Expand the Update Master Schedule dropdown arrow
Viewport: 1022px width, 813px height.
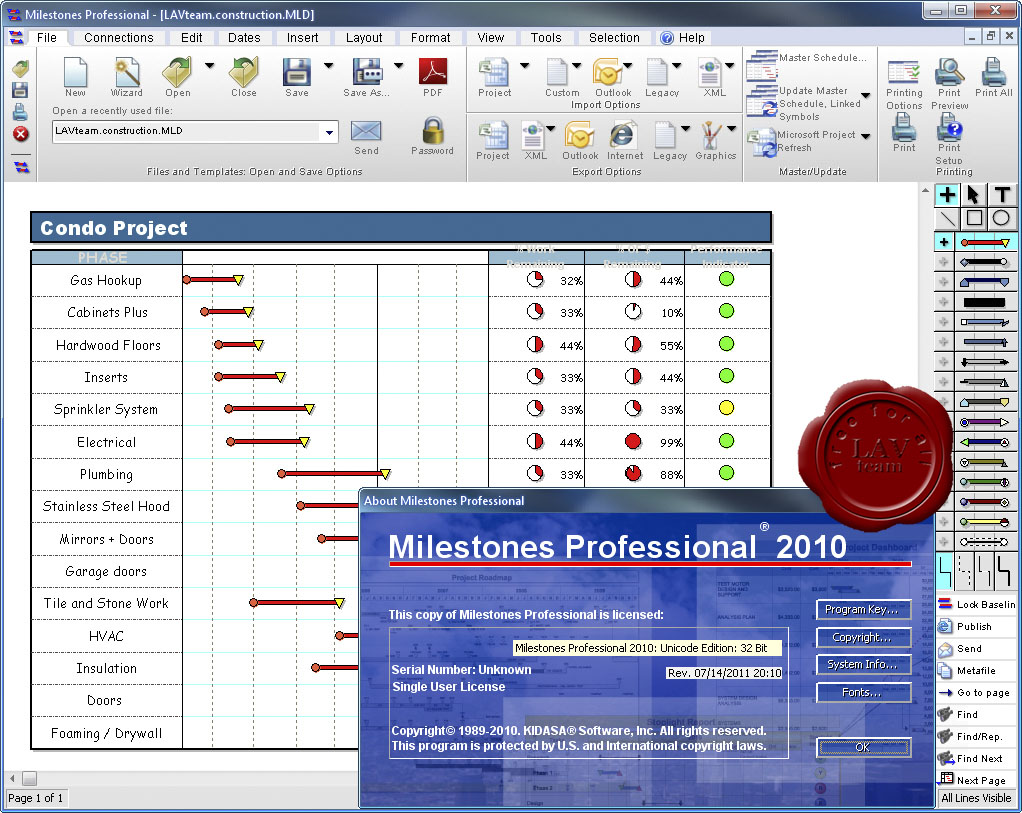tap(866, 96)
